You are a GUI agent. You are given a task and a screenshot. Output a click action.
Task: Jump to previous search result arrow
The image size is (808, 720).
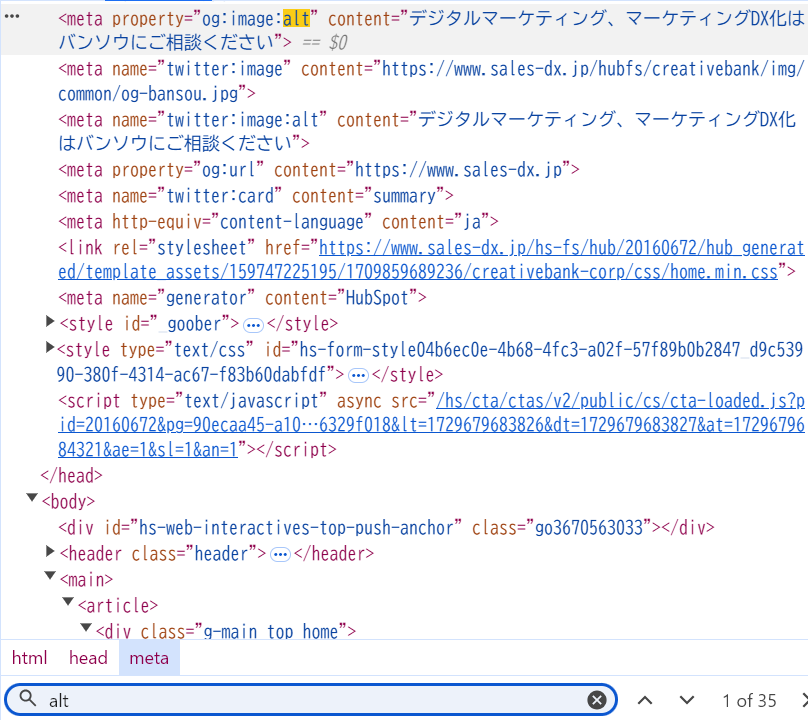[645, 700]
